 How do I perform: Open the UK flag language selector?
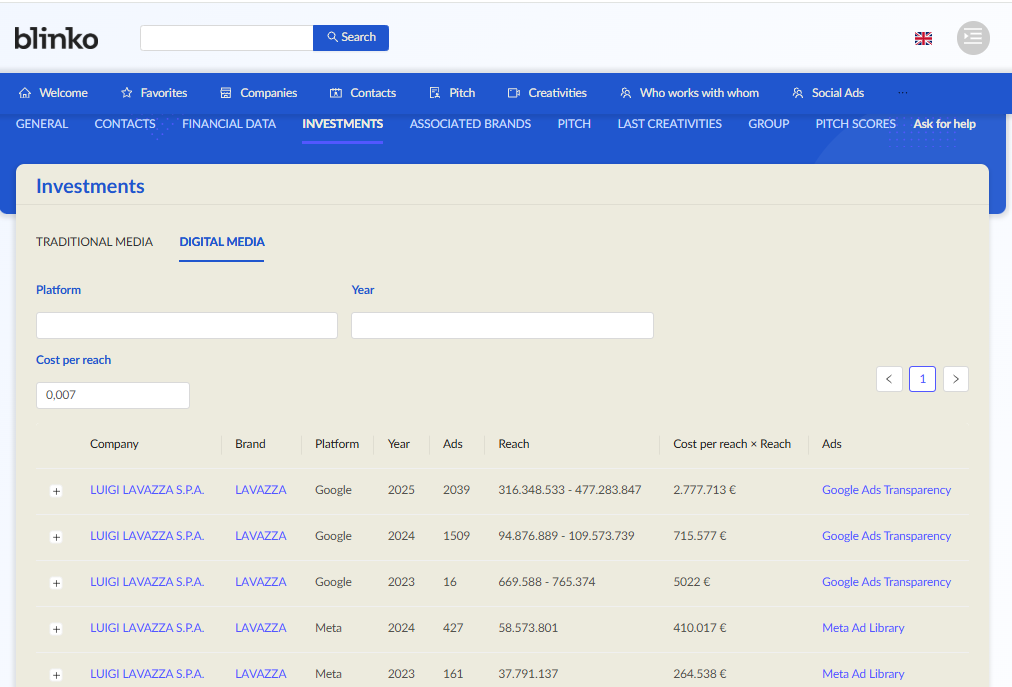coord(923,39)
